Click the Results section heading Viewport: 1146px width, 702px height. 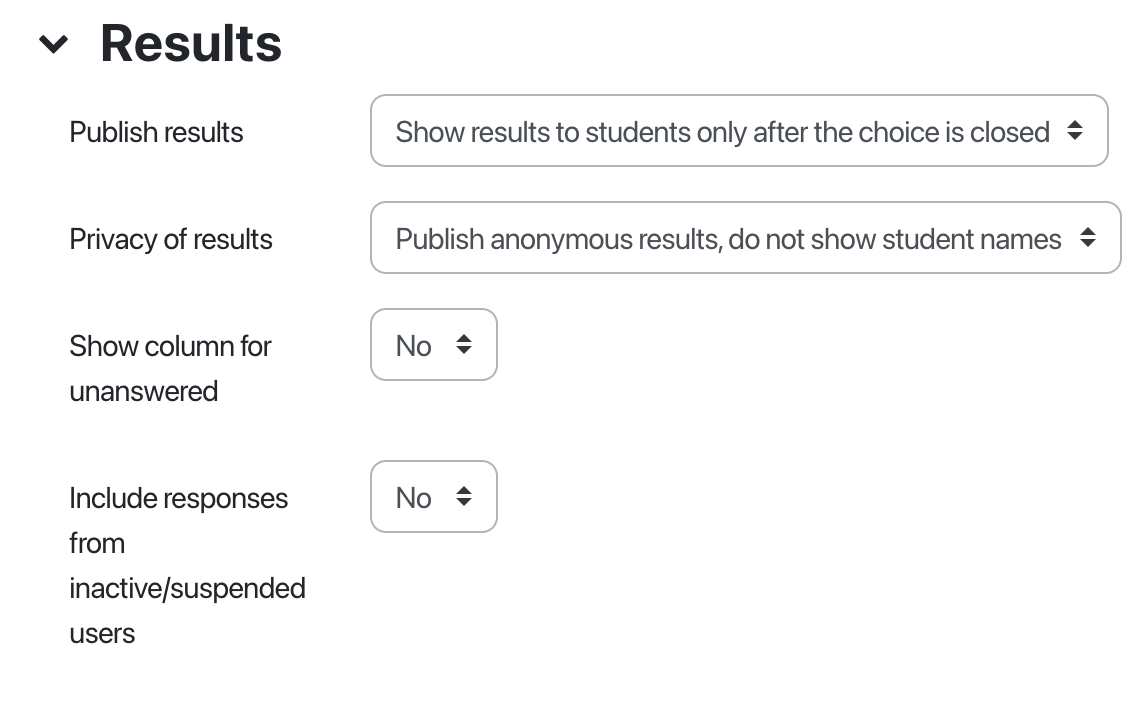(x=191, y=44)
